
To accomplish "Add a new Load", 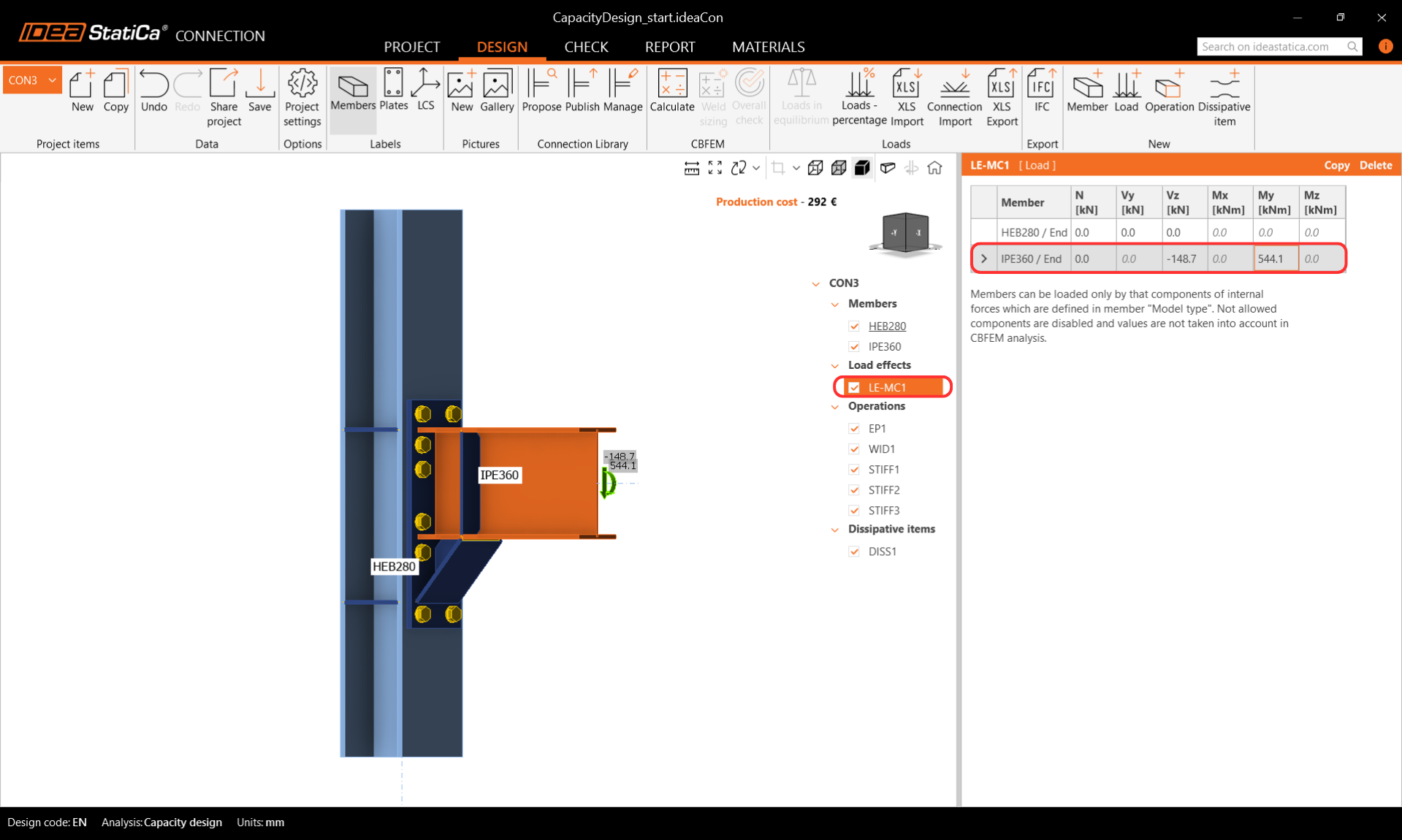I will pyautogui.click(x=1126, y=91).
